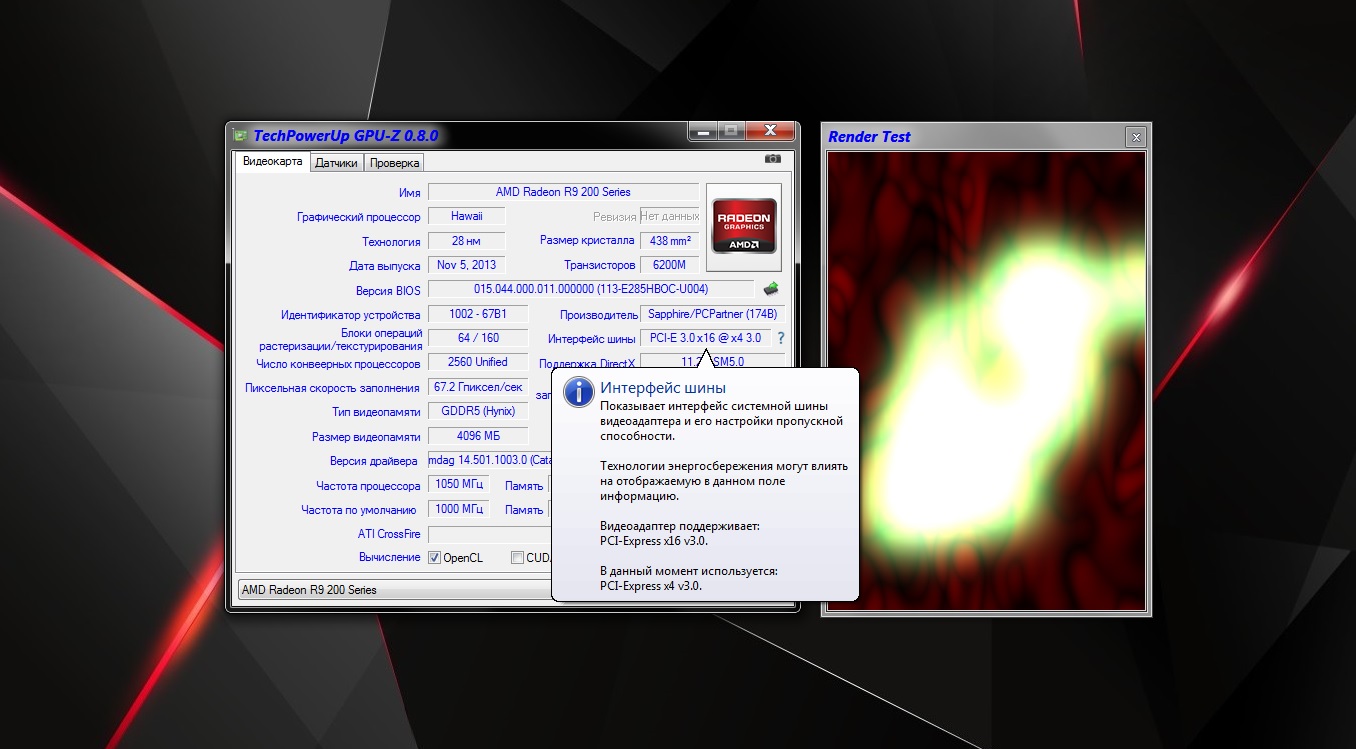The width and height of the screenshot is (1356, 749).
Task: Click the Производитель field 'Sapphire/PCPartner (174B)'
Action: 713,315
